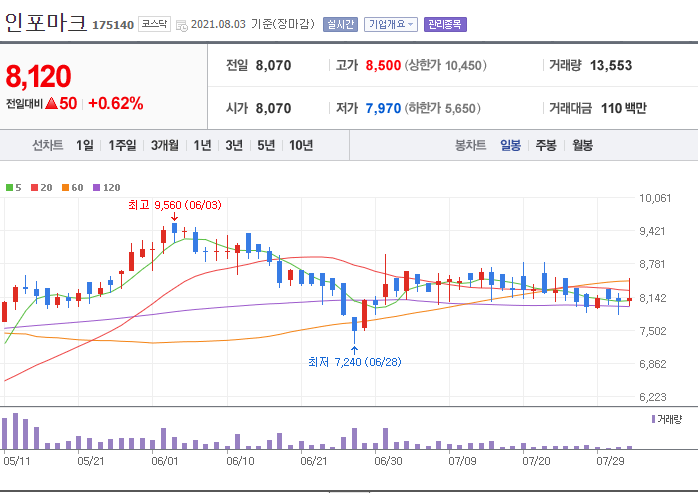Screen dimensions: 698x493
Task: Click the 저가 value 7,970
Action: pos(383,108)
